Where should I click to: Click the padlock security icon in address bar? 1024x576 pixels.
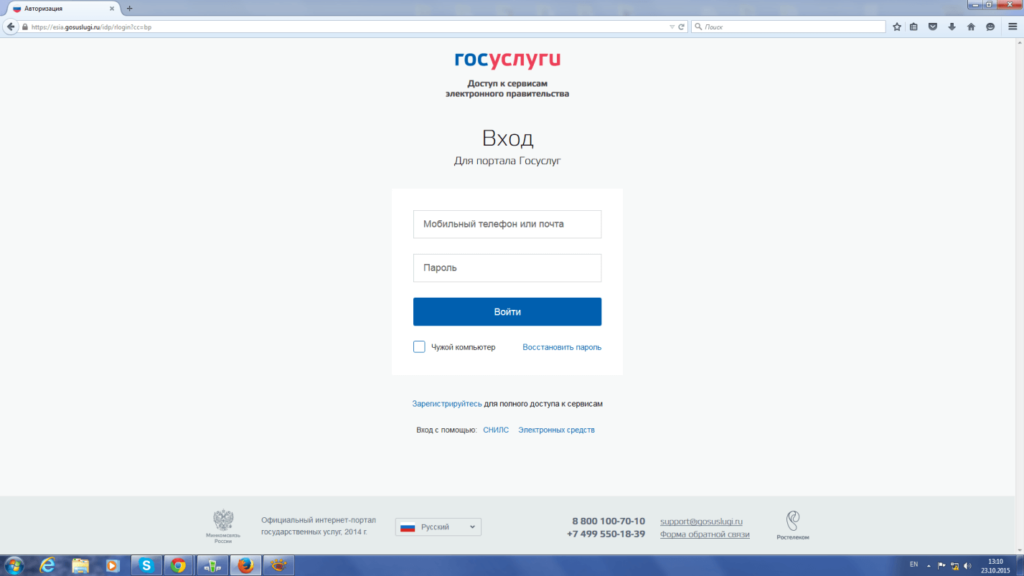tap(25, 27)
